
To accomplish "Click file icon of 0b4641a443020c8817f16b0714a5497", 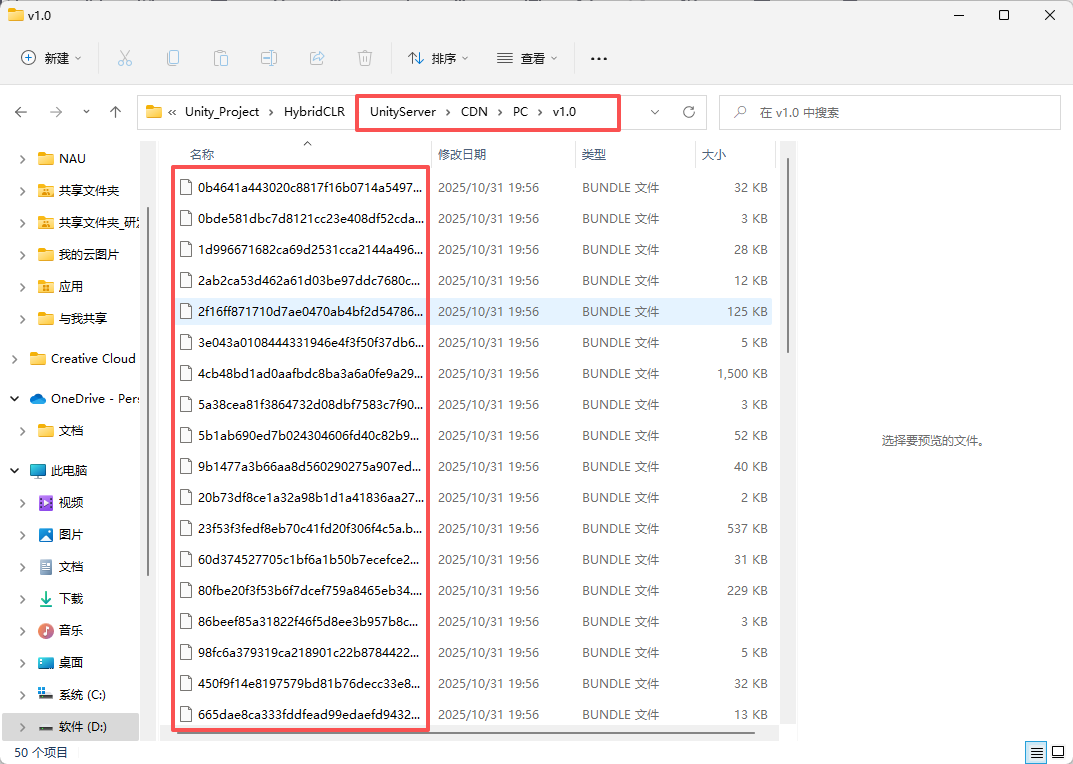I will click(185, 188).
